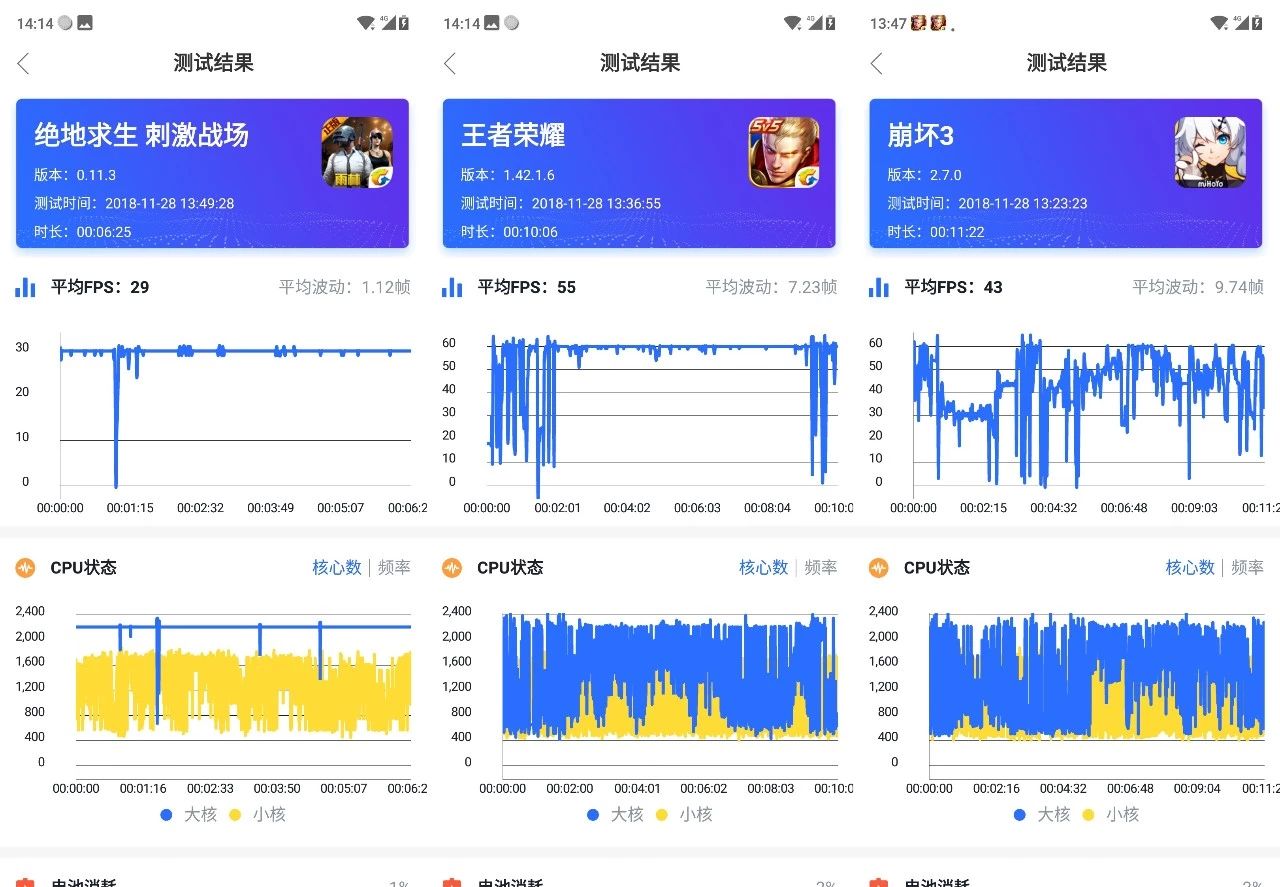Select the 版本：0.11.3 text
Screen dimensions: 1280x887
click(x=76, y=175)
